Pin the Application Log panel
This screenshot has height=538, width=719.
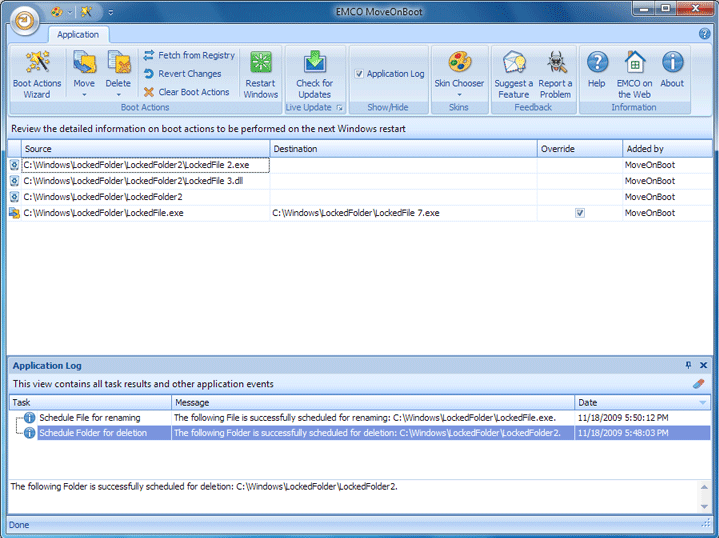[688, 365]
